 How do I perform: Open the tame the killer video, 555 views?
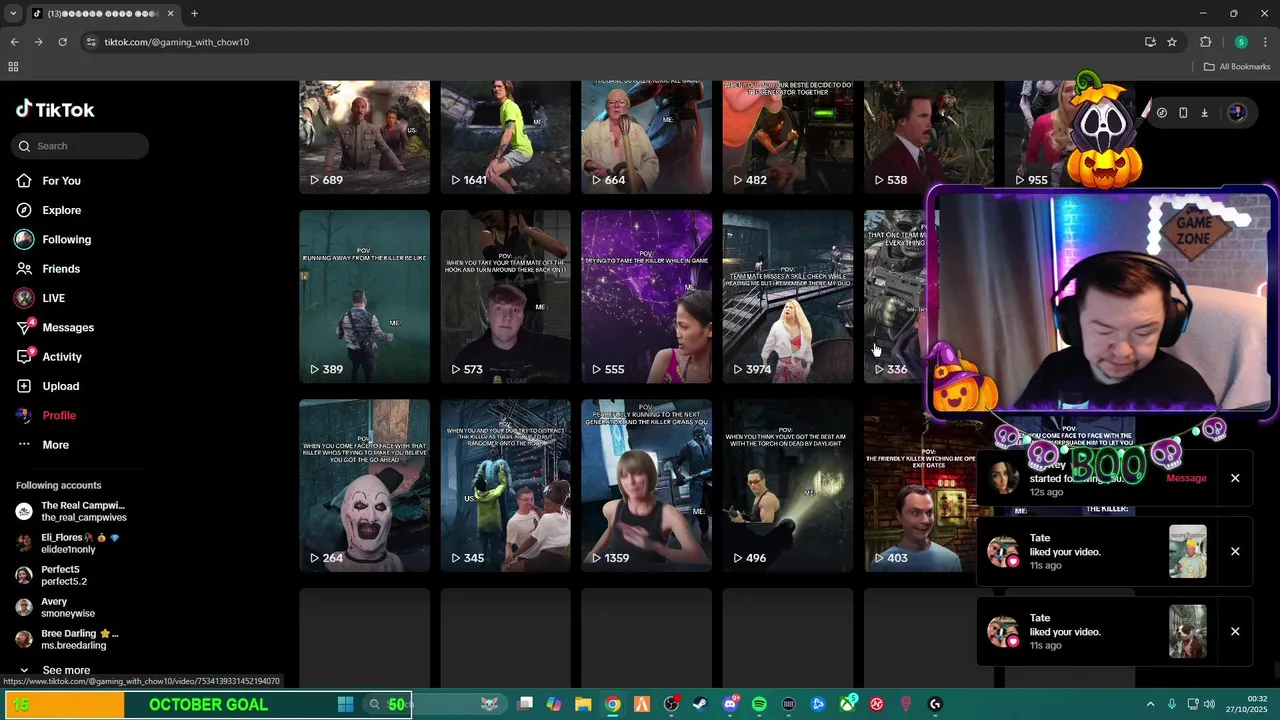(646, 296)
